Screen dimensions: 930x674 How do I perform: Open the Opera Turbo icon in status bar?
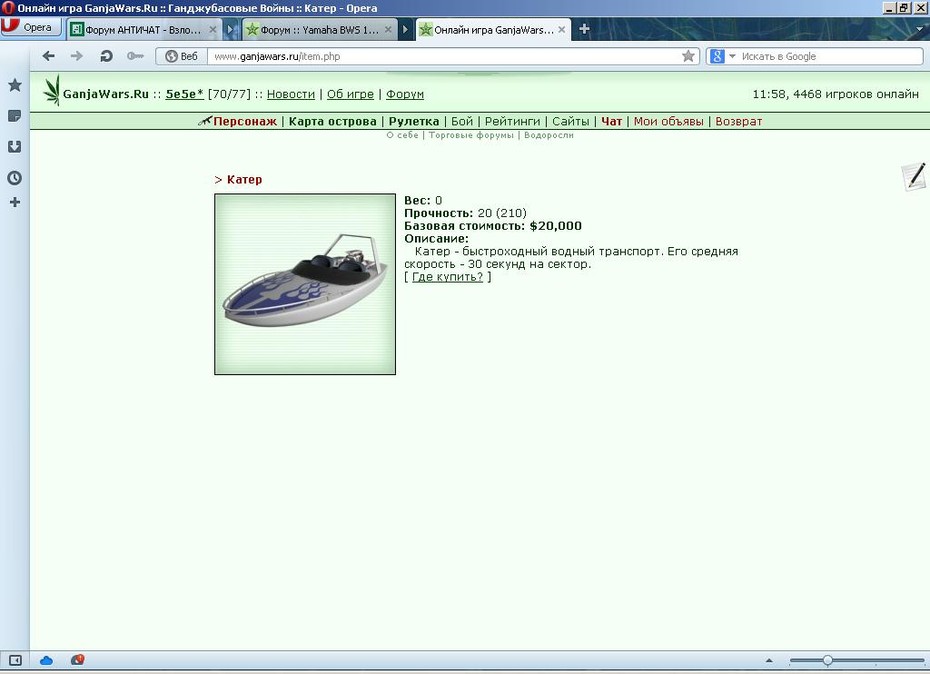[x=77, y=659]
